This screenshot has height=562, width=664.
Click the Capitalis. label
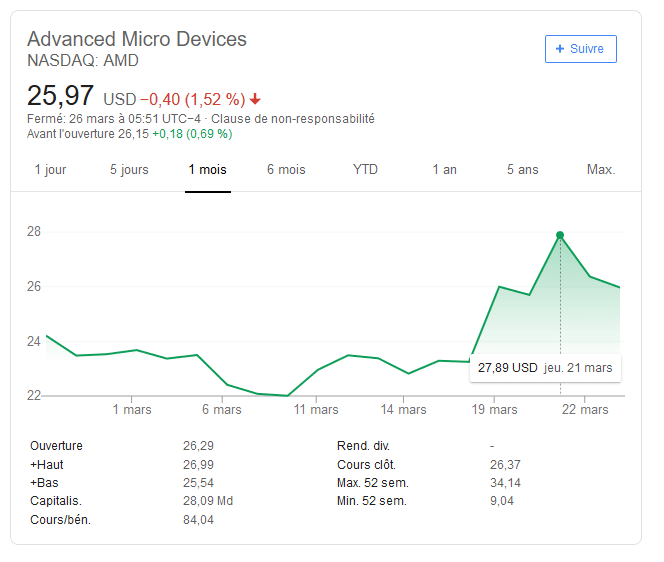pos(56,501)
